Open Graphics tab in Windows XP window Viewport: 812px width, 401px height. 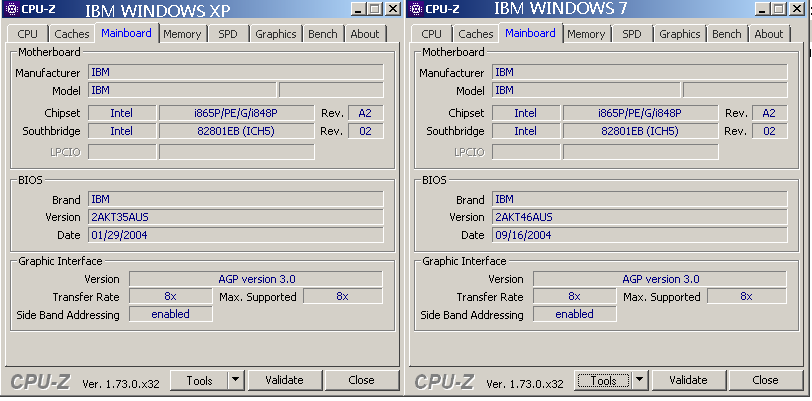point(276,34)
